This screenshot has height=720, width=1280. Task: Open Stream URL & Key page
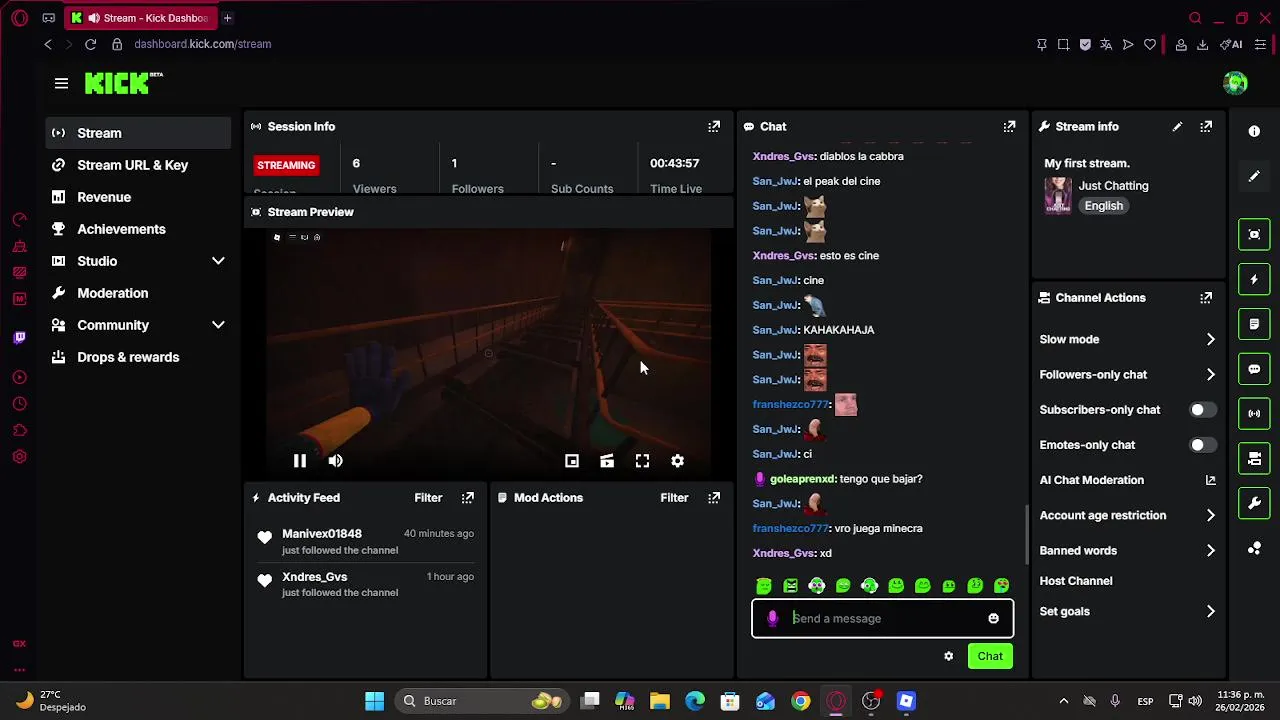point(138,165)
